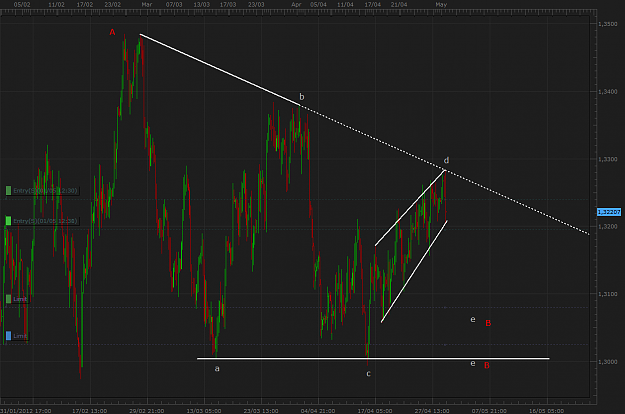This screenshot has width=625, height=414.
Task: Click the 13/03 05:00 timestamp
Action: pyautogui.click(x=204, y=410)
